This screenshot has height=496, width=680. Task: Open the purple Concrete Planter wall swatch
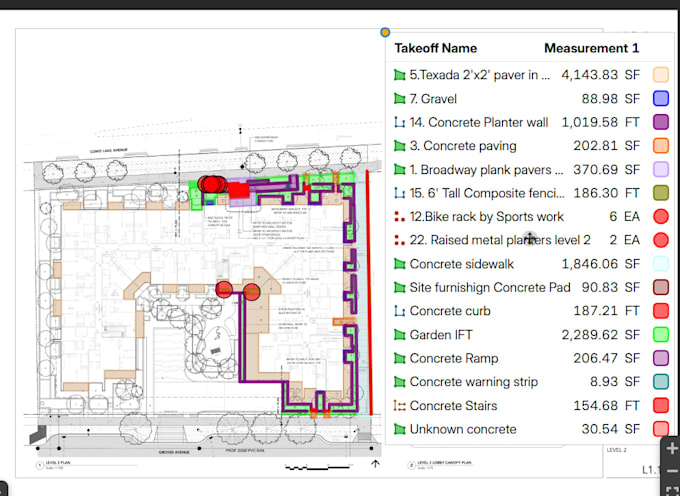click(x=661, y=122)
